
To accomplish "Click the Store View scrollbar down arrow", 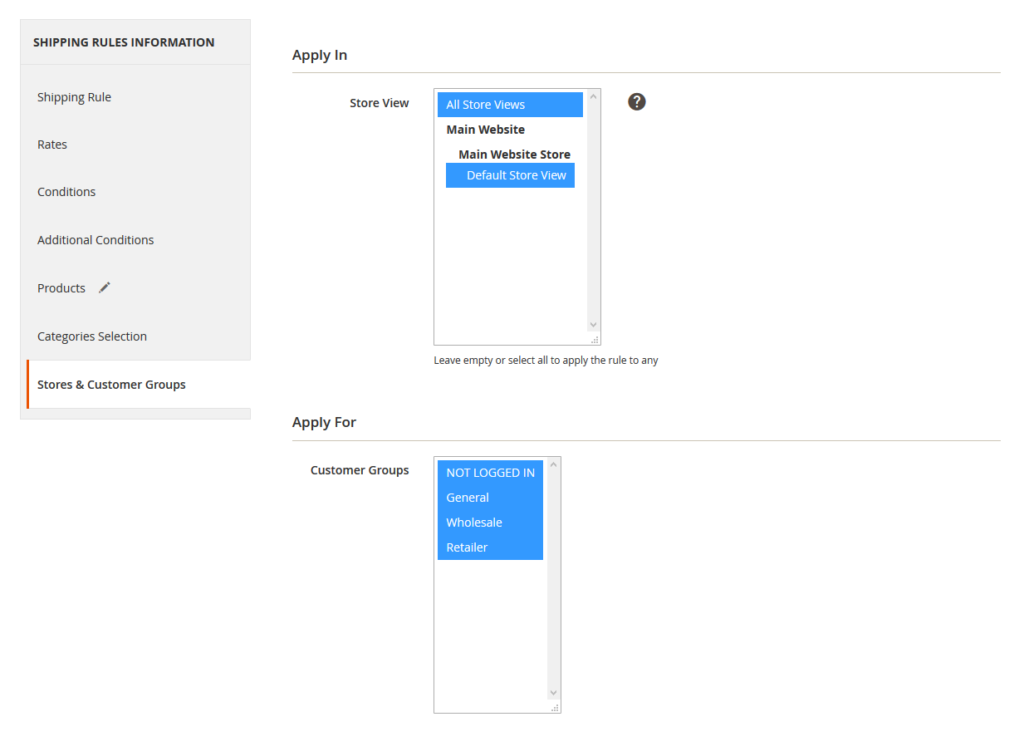I will pos(593,324).
